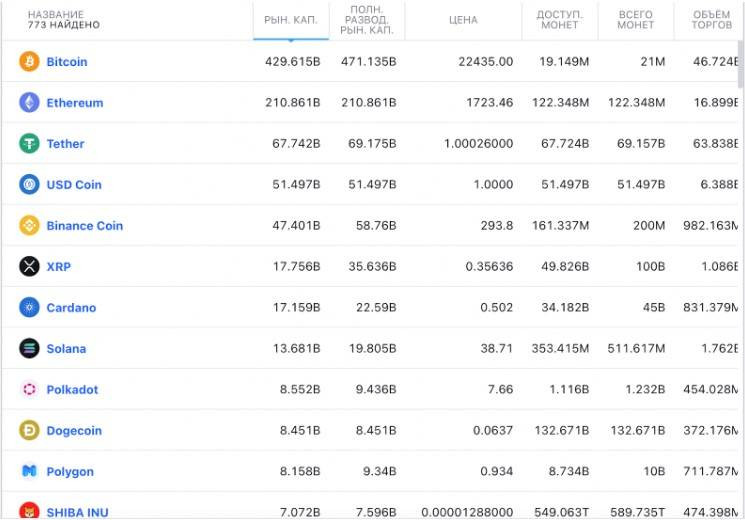This screenshot has height=520, width=745.
Task: Select Bitcoin diluted market cap 471.135B
Action: pos(369,62)
